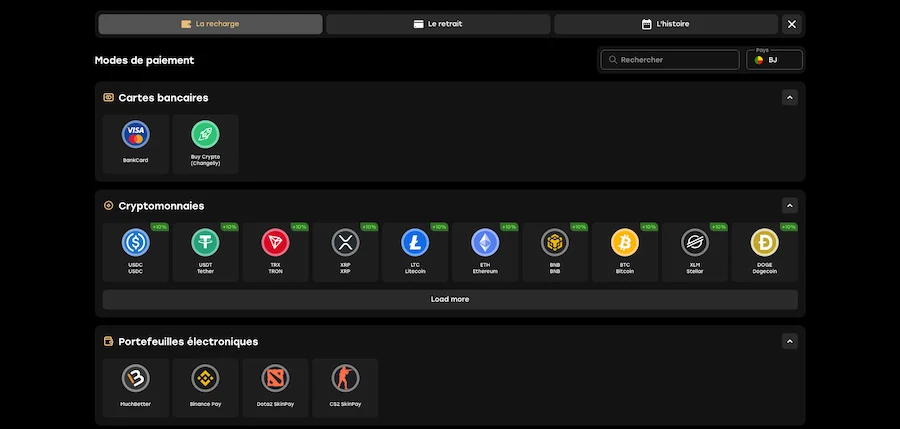Focus the Rechercher search field
Screen dimensions: 900x429
pyautogui.click(x=670, y=60)
